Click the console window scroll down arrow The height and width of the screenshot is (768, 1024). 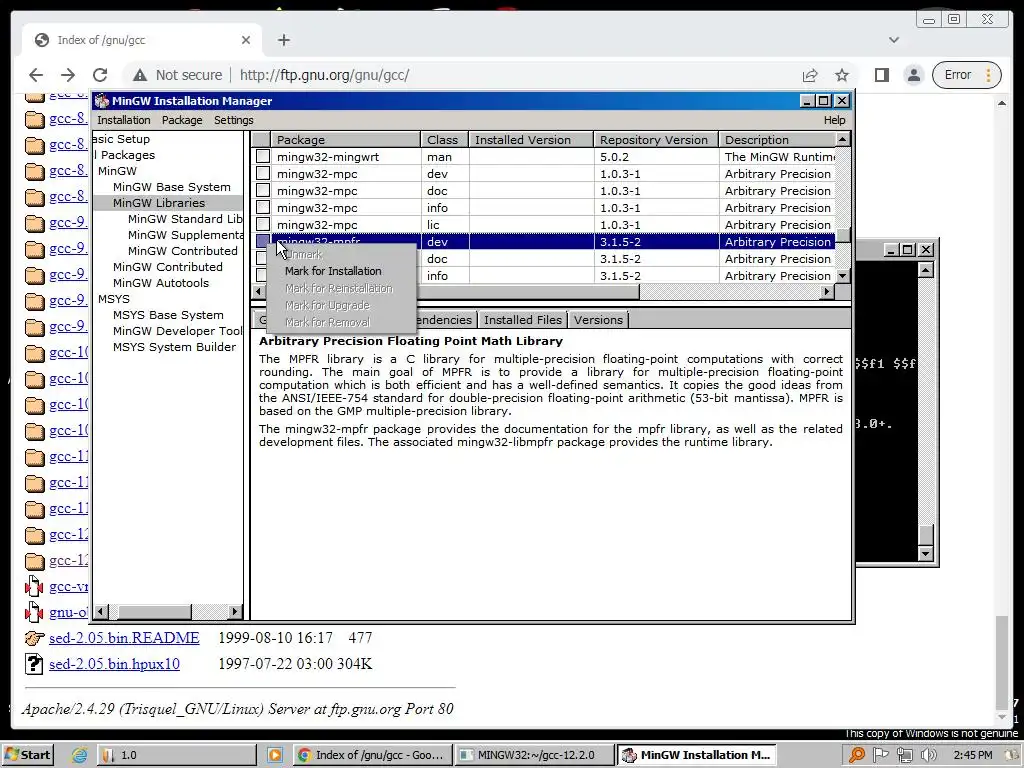coord(925,553)
